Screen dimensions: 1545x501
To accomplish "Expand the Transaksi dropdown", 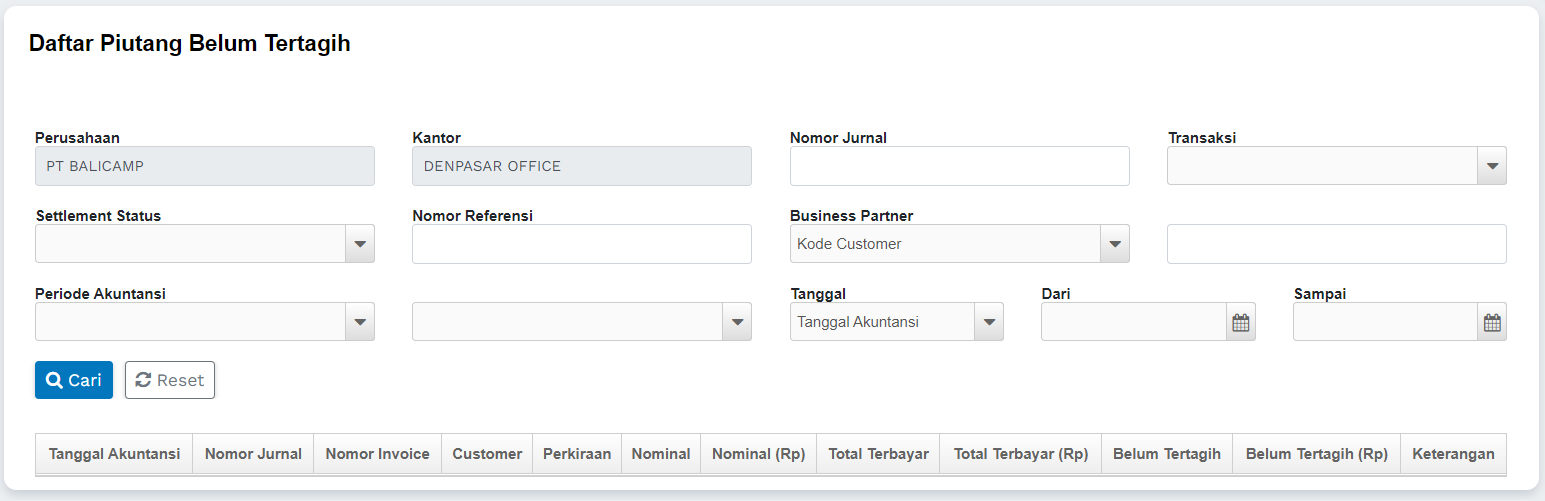I will pyautogui.click(x=1491, y=166).
